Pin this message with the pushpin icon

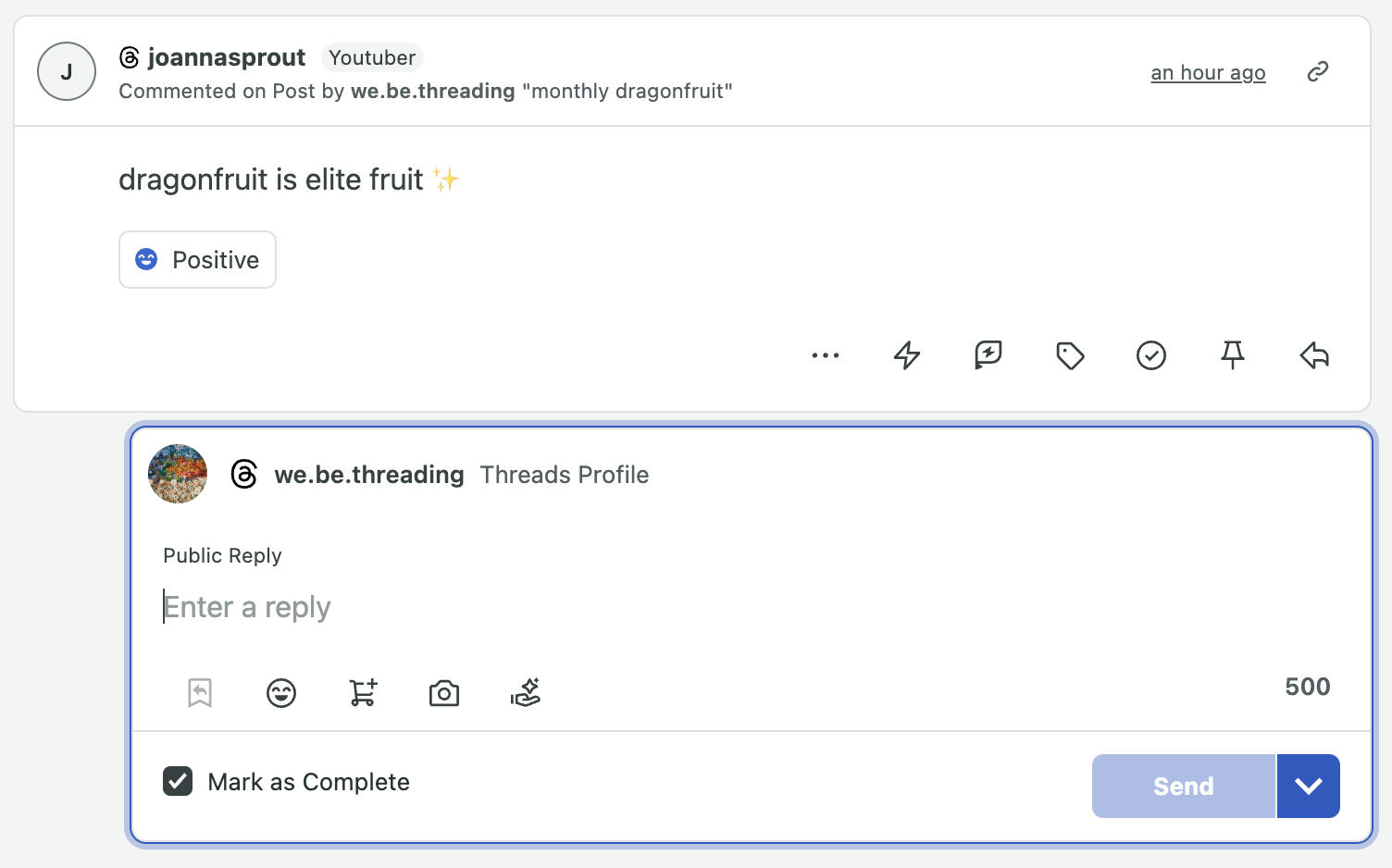point(1233,355)
